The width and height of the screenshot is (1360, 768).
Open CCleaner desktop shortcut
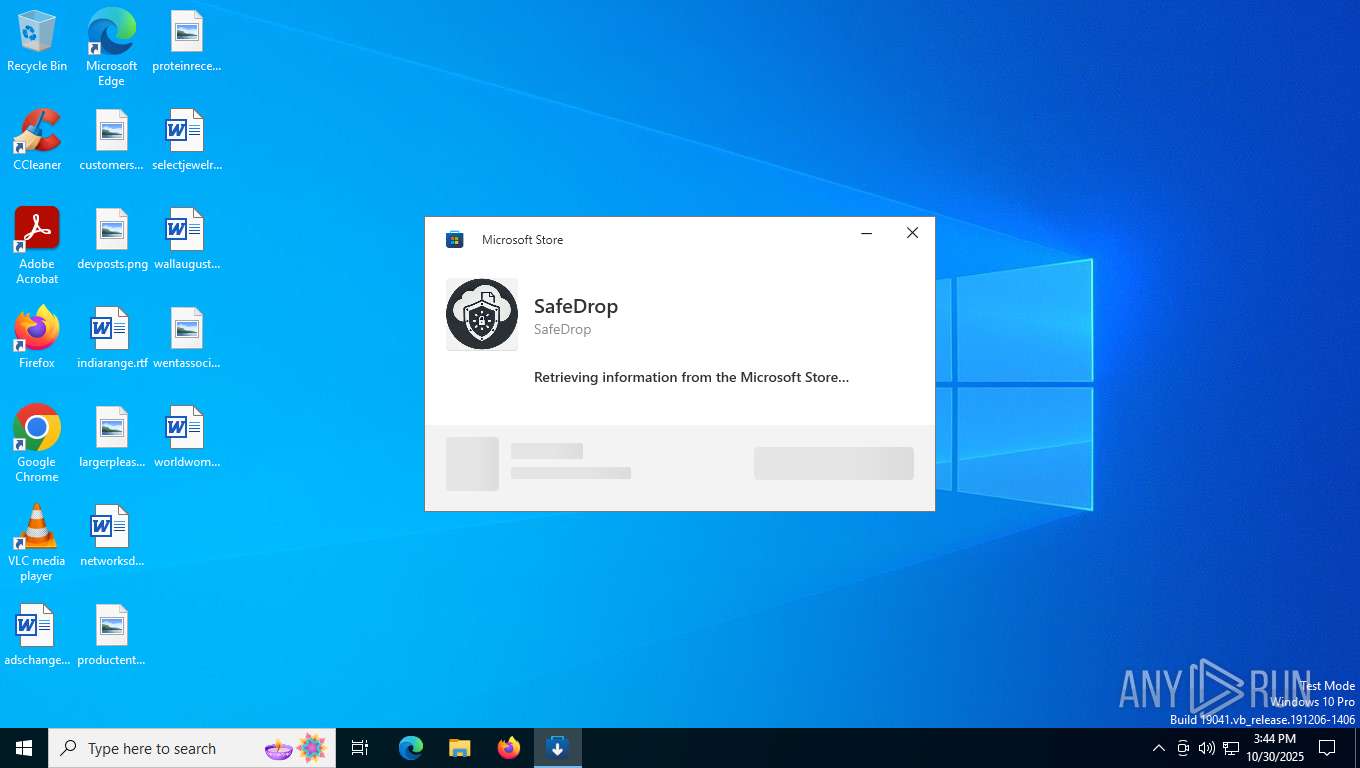click(37, 140)
